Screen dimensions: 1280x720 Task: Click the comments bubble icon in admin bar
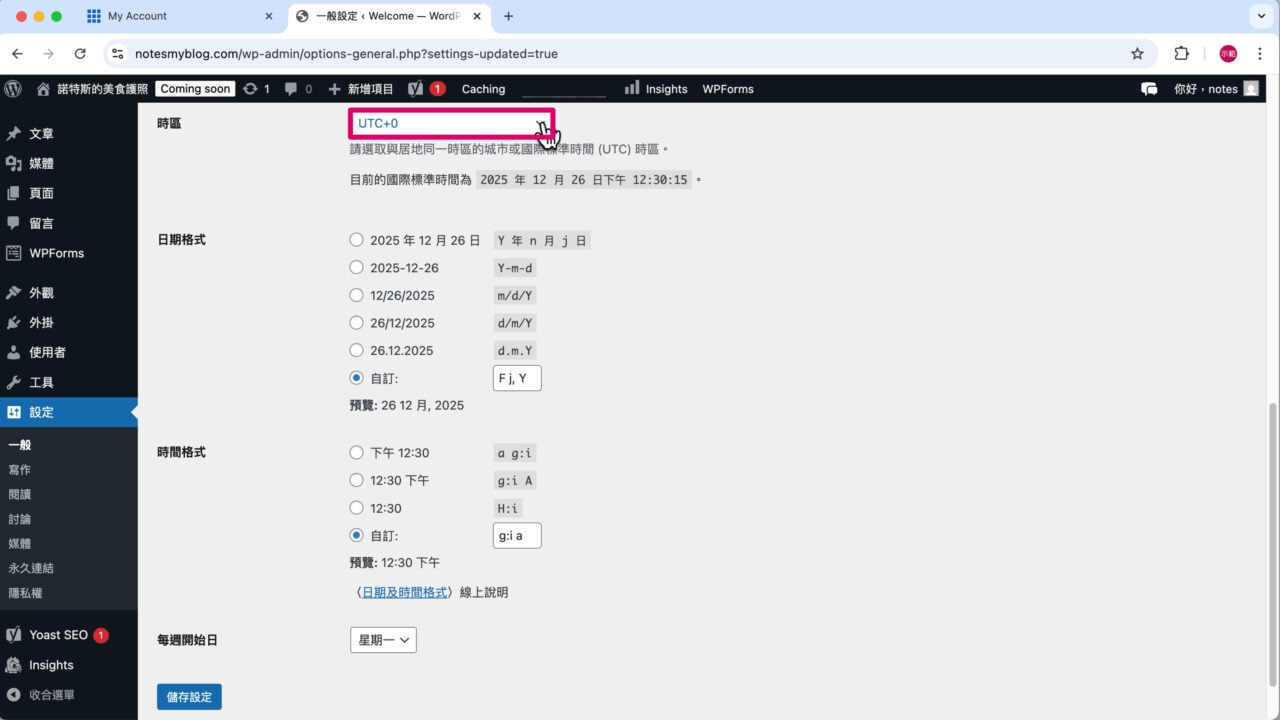pos(291,89)
